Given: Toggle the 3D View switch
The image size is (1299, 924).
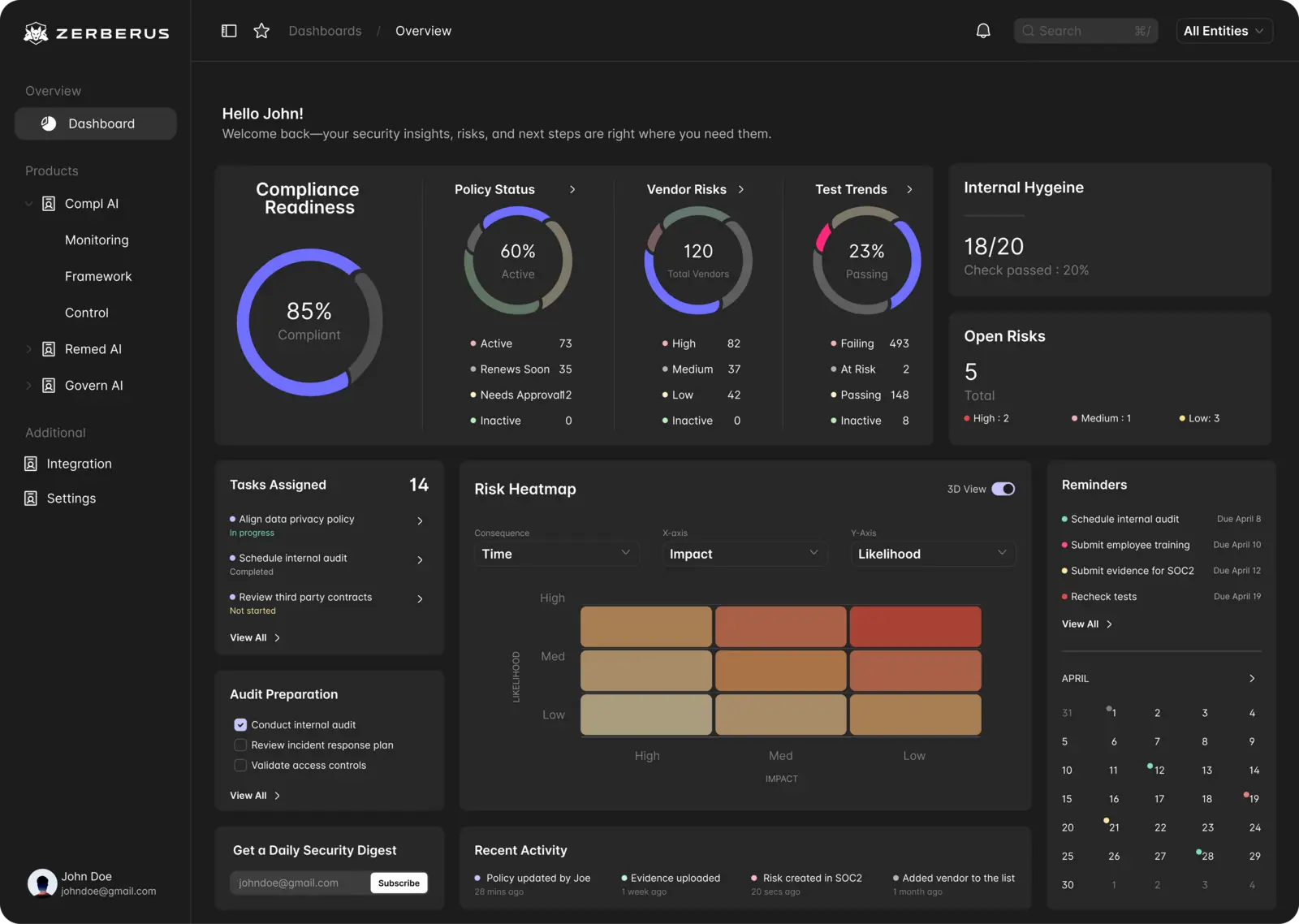Looking at the screenshot, I should coord(1003,489).
